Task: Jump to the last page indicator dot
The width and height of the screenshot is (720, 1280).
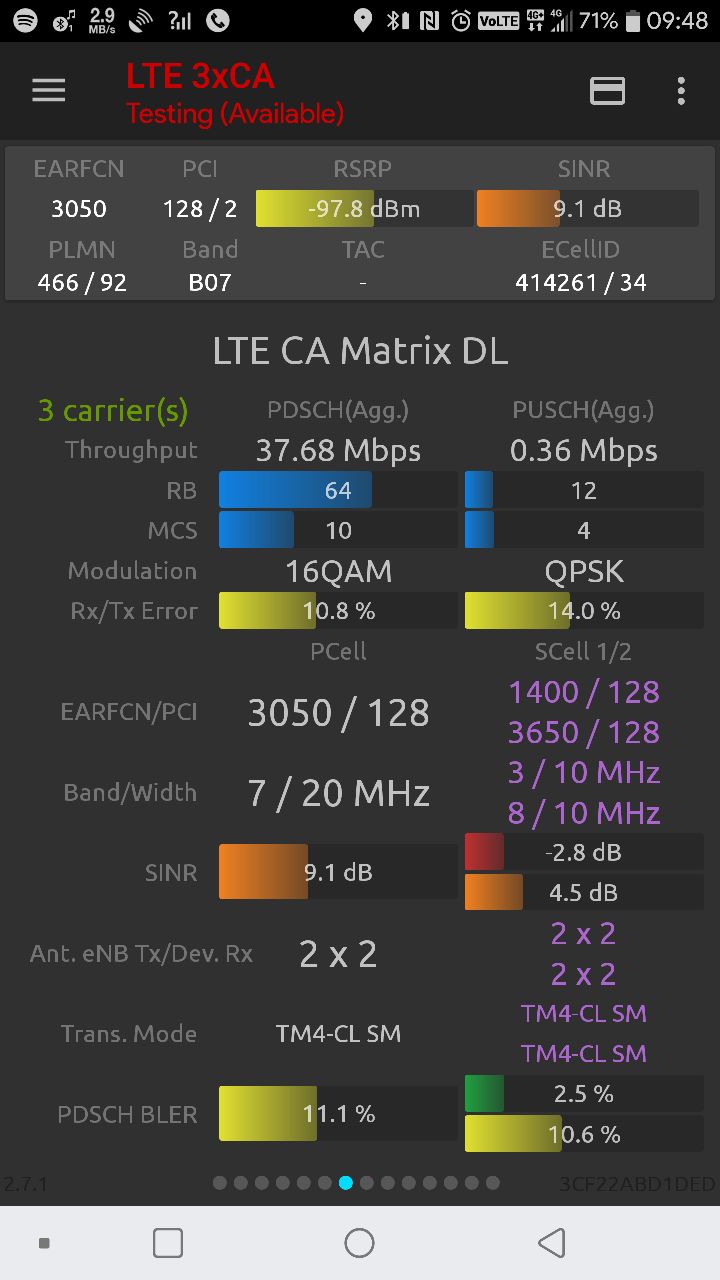Action: point(492,1183)
